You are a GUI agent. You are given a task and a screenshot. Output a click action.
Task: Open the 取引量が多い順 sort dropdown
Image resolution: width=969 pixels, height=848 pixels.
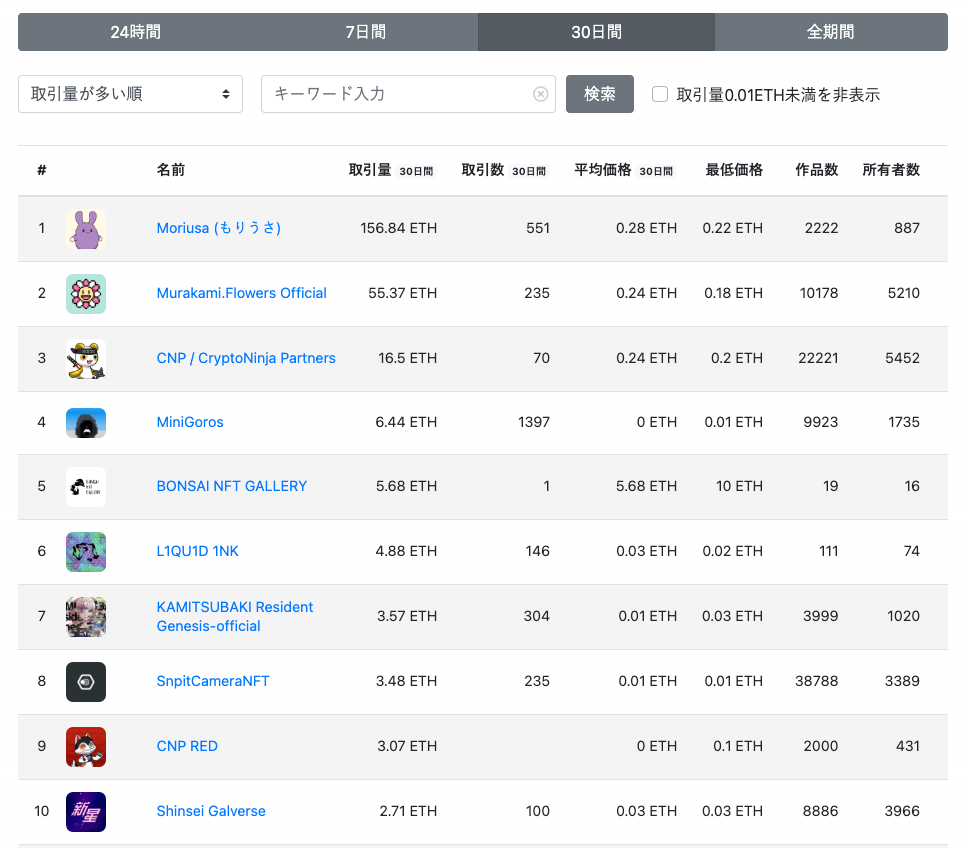[130, 94]
